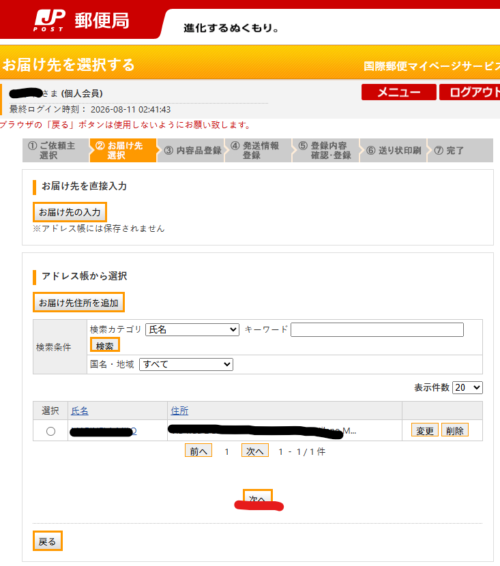Open the メニュー button
The width and height of the screenshot is (500, 566).
pyautogui.click(x=399, y=92)
